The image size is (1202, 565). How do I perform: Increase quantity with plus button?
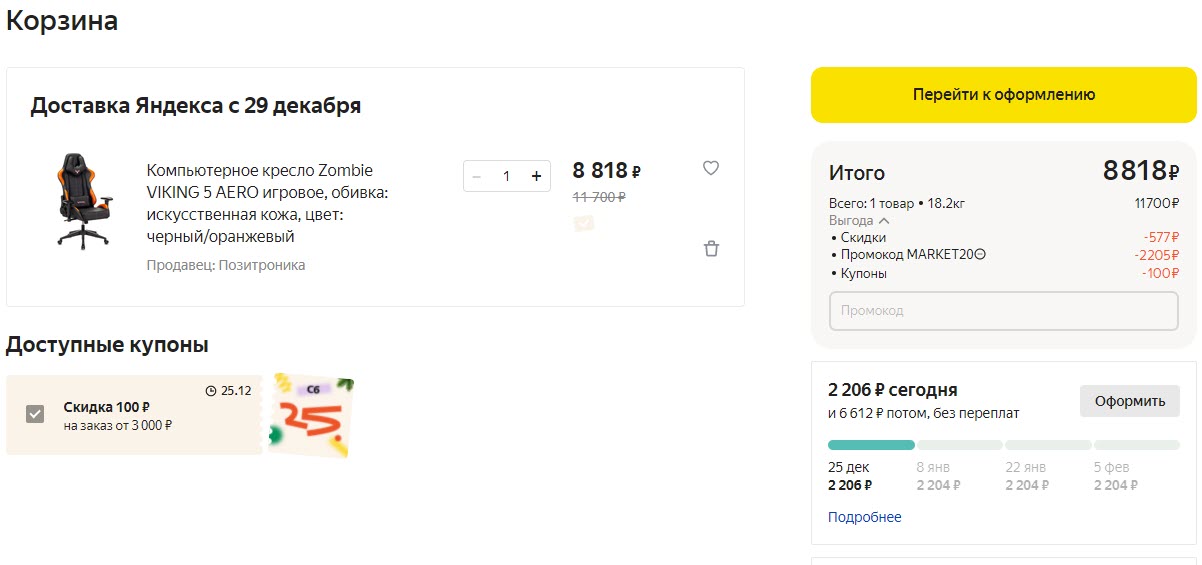pyautogui.click(x=536, y=176)
